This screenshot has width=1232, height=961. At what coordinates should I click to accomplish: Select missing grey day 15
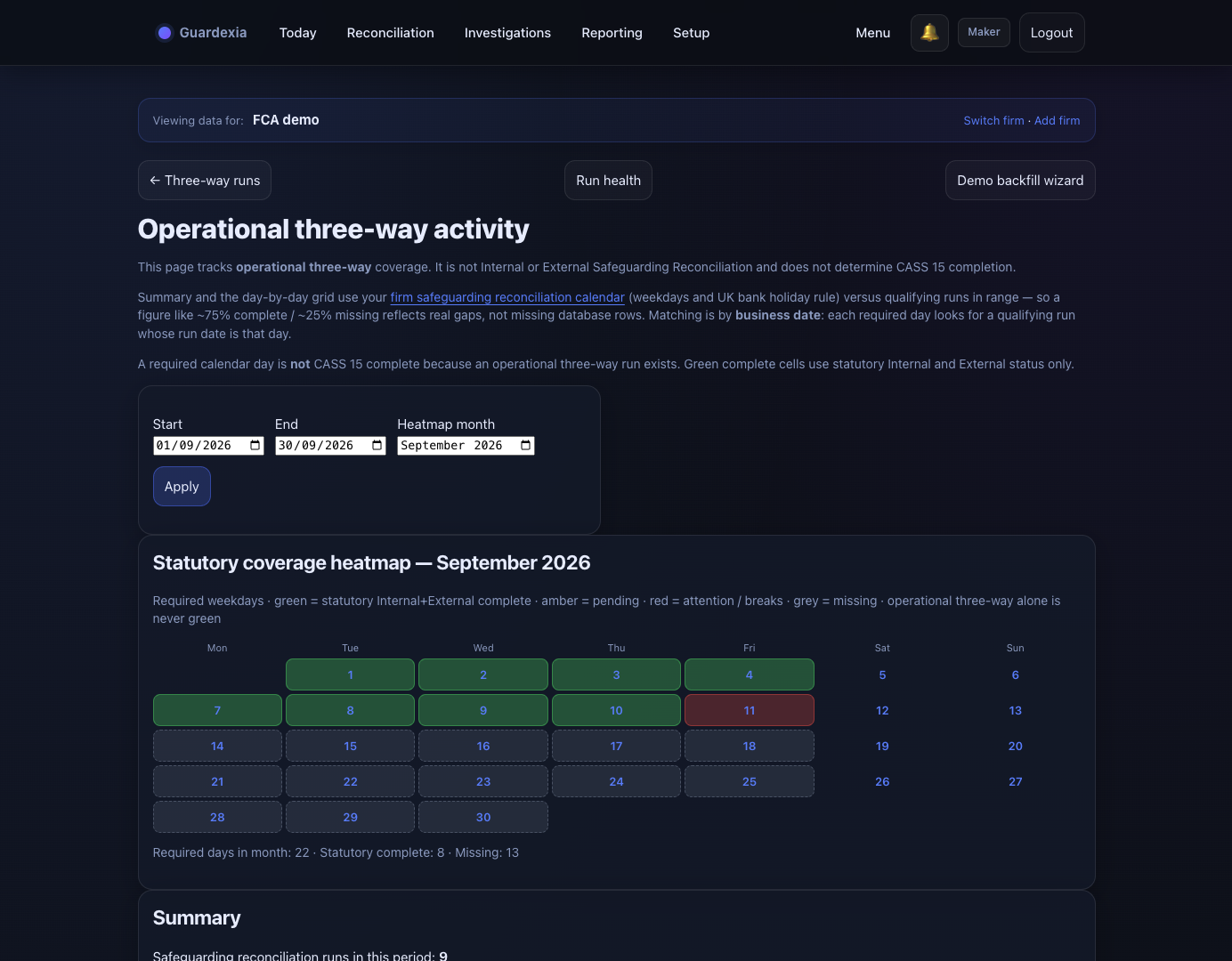[350, 746]
